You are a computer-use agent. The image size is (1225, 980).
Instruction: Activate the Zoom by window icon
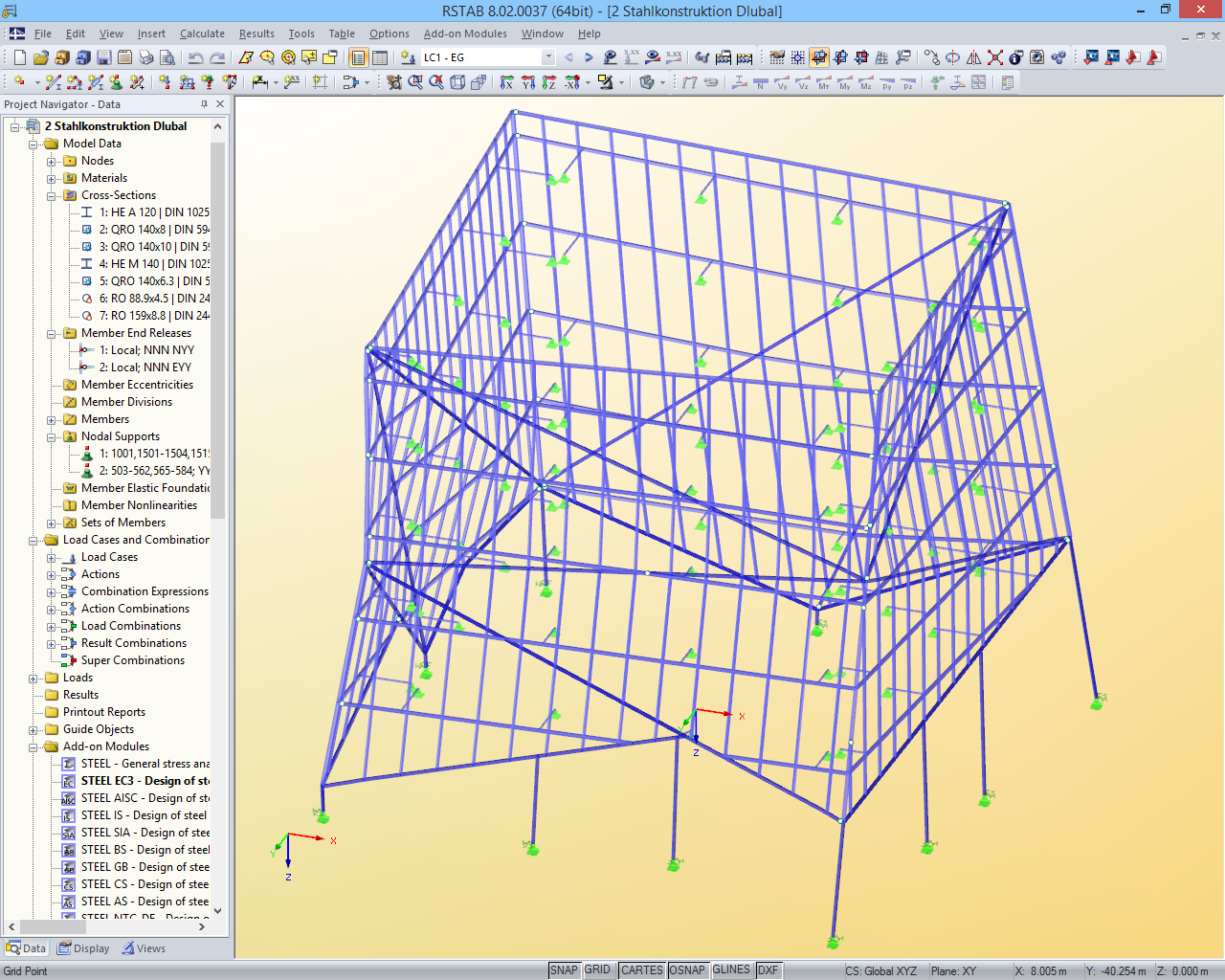[x=417, y=82]
